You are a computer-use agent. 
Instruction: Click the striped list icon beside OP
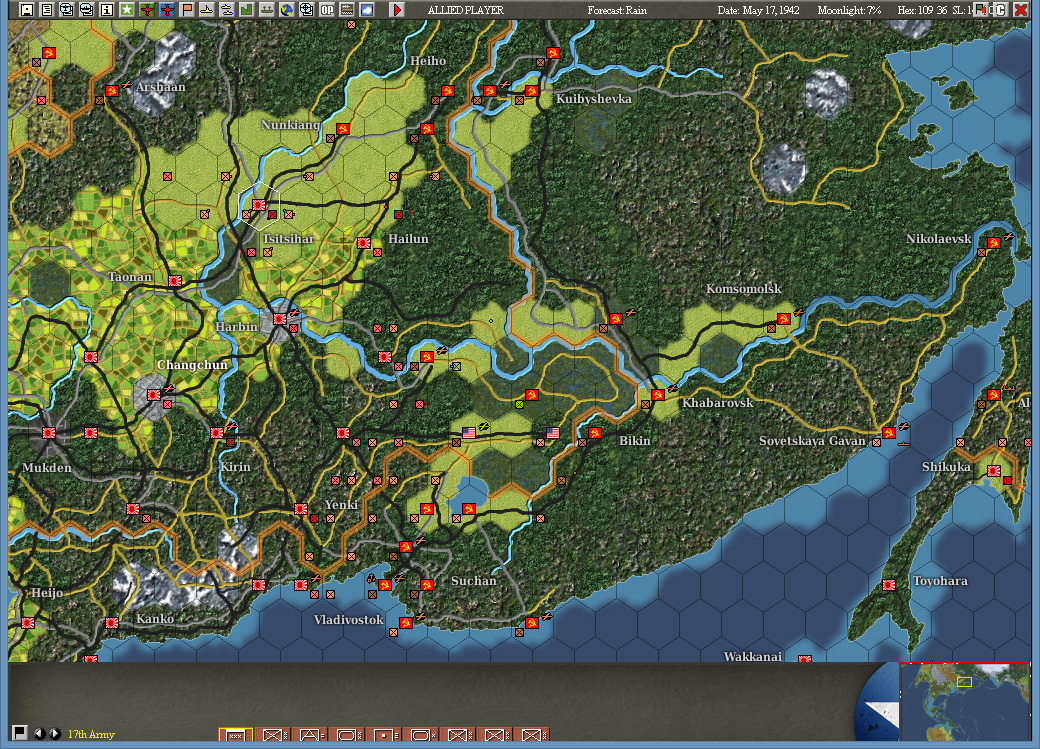(x=346, y=9)
